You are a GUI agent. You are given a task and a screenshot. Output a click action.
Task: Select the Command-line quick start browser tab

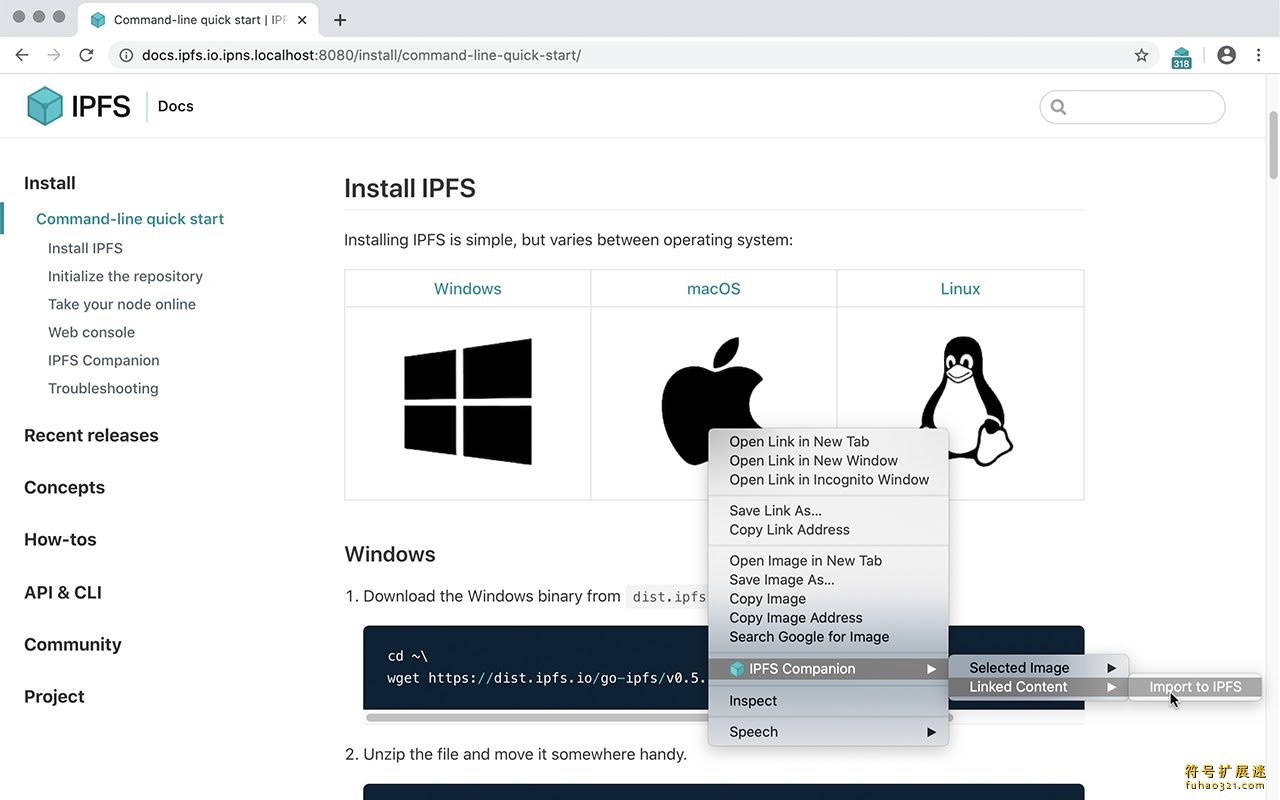click(199, 20)
